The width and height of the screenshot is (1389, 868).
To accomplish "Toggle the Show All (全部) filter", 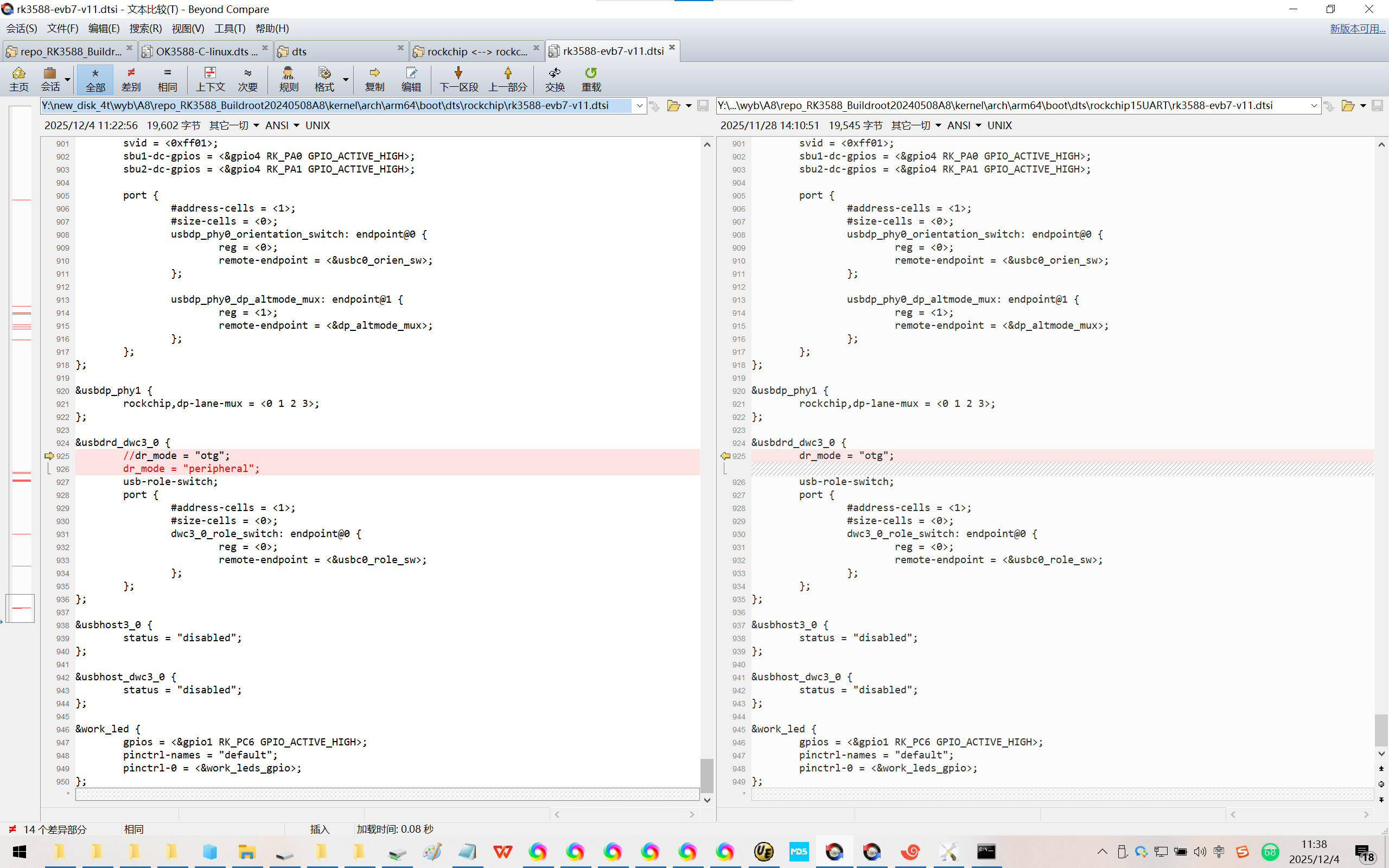I will 95,79.
